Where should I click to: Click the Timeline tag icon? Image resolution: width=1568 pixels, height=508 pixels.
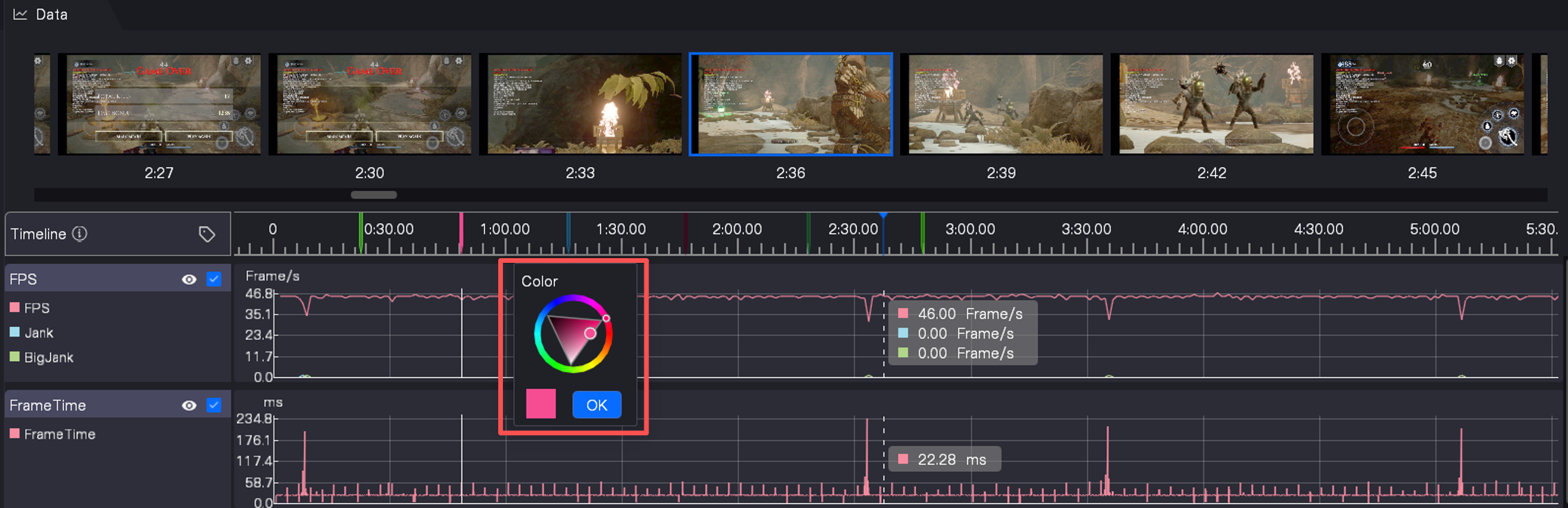207,234
